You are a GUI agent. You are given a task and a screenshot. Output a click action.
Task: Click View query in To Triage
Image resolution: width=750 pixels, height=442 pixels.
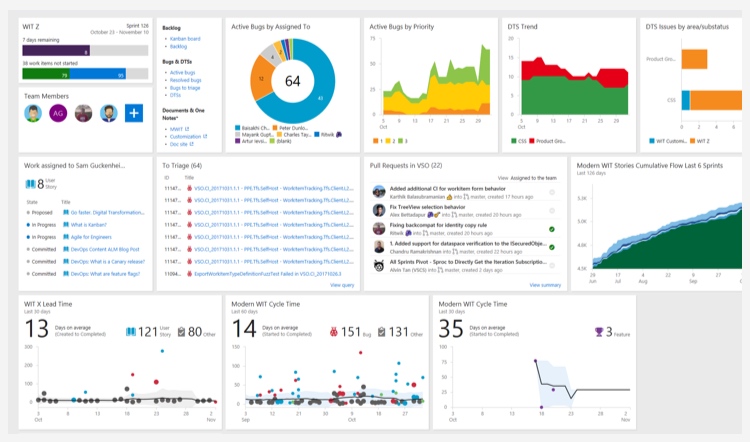pos(342,285)
